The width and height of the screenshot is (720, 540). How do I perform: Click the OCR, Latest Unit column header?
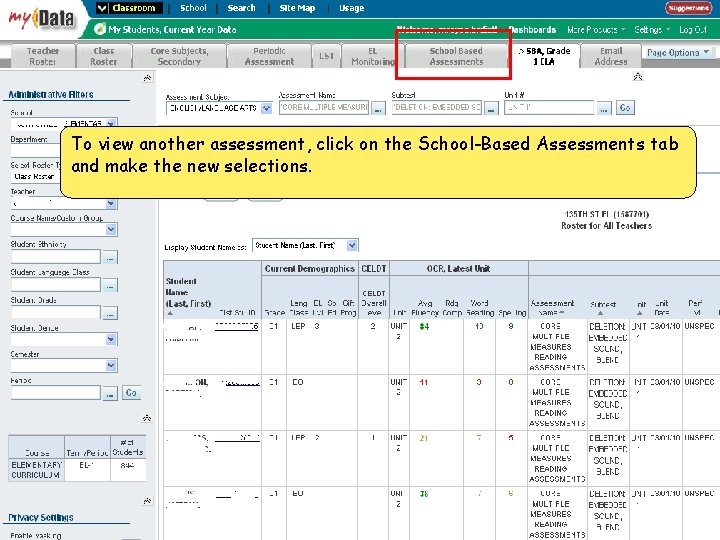pyautogui.click(x=458, y=269)
